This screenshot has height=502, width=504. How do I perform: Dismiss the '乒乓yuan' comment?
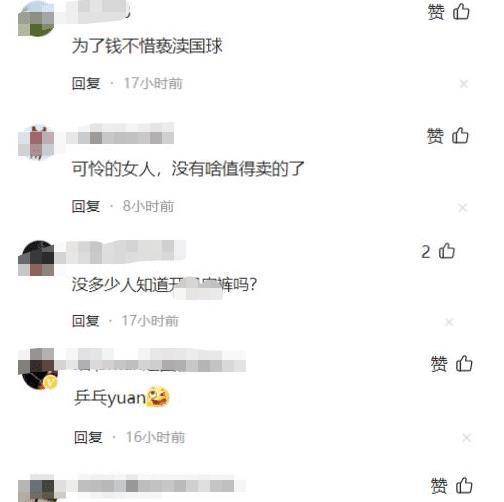coord(466,438)
